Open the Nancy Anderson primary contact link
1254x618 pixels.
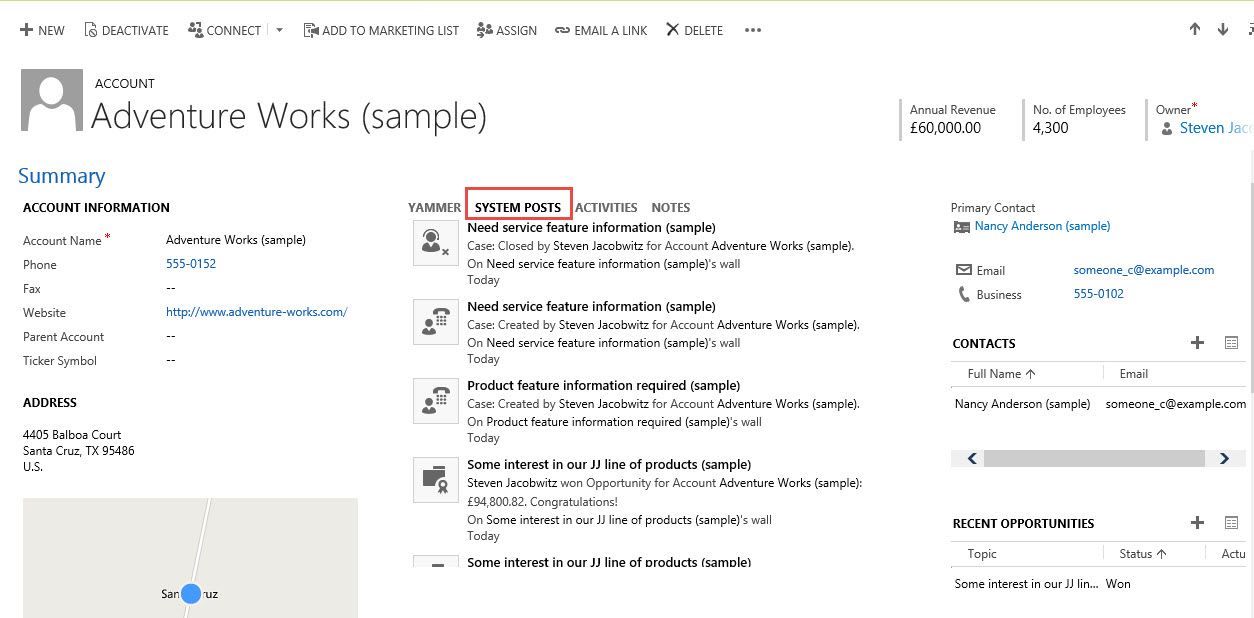point(1042,226)
